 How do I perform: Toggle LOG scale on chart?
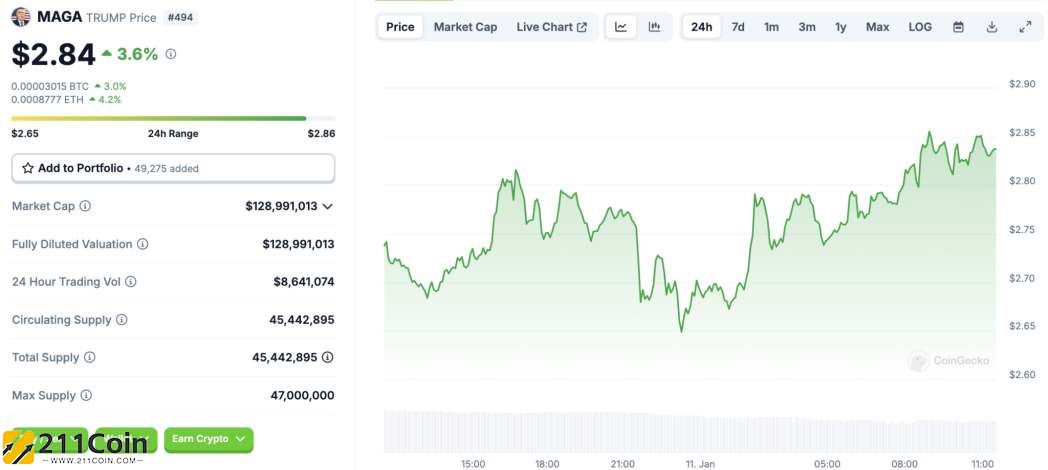[920, 27]
